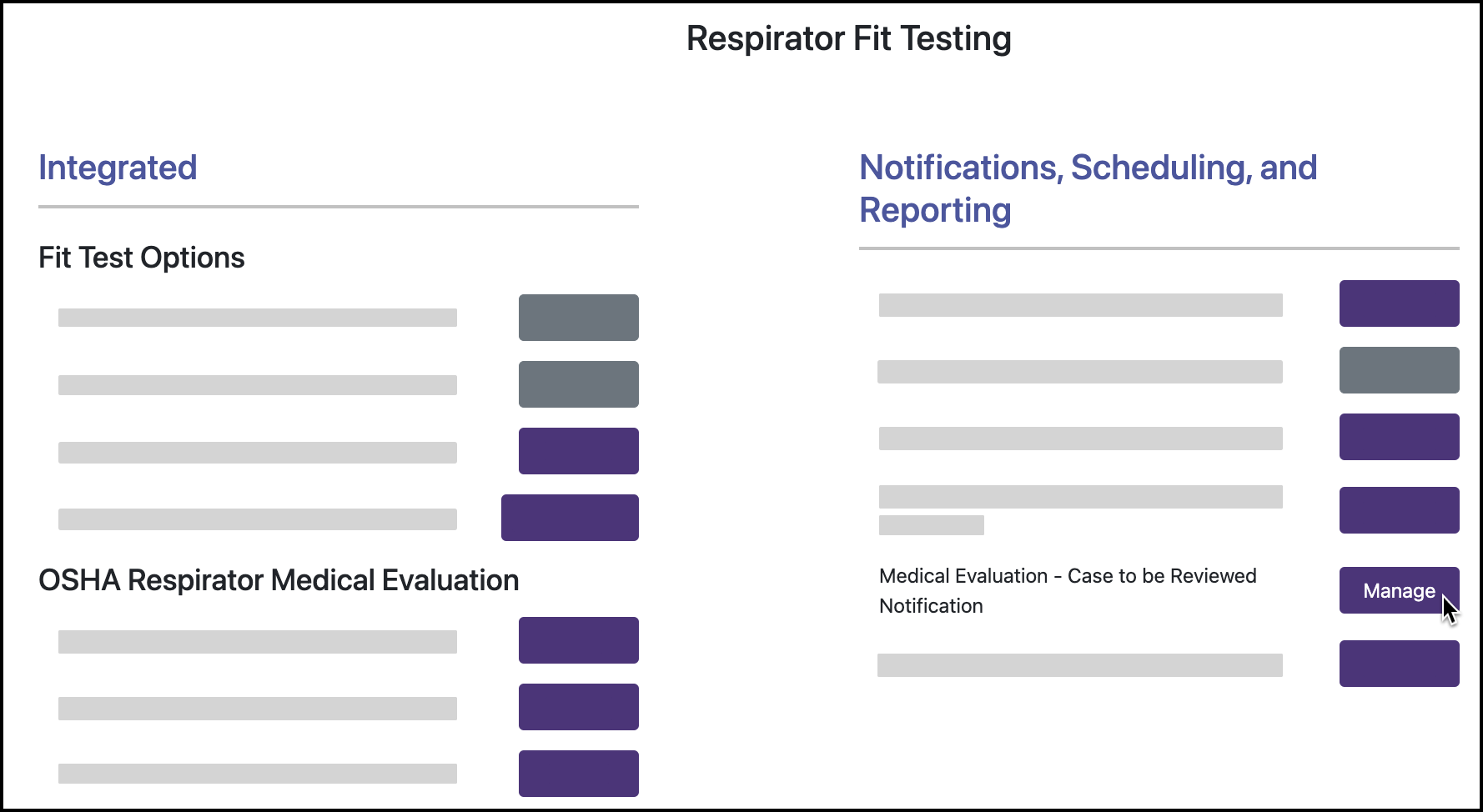Screen dimensions: 1483x812
Task: Click the first button under OSHA Respirator Medical Evaluation
Action: pyautogui.click(x=578, y=640)
